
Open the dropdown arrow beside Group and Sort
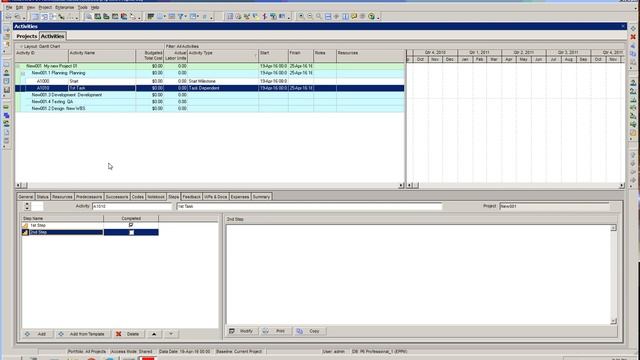pos(198,17)
